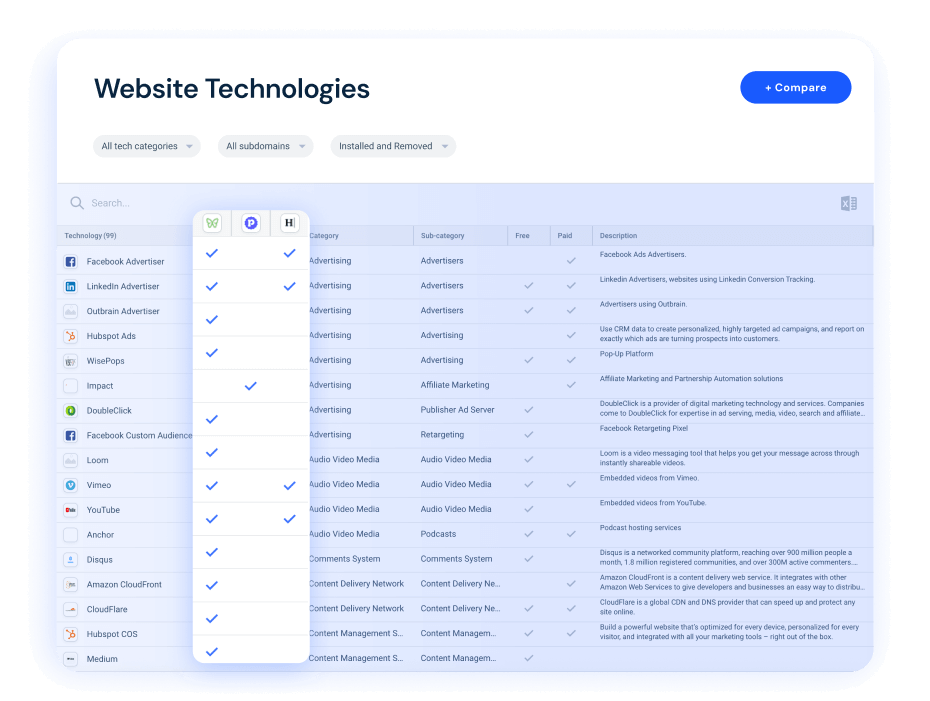Click 'Podcast hosting services' description
930x701 pixels.
[640, 528]
